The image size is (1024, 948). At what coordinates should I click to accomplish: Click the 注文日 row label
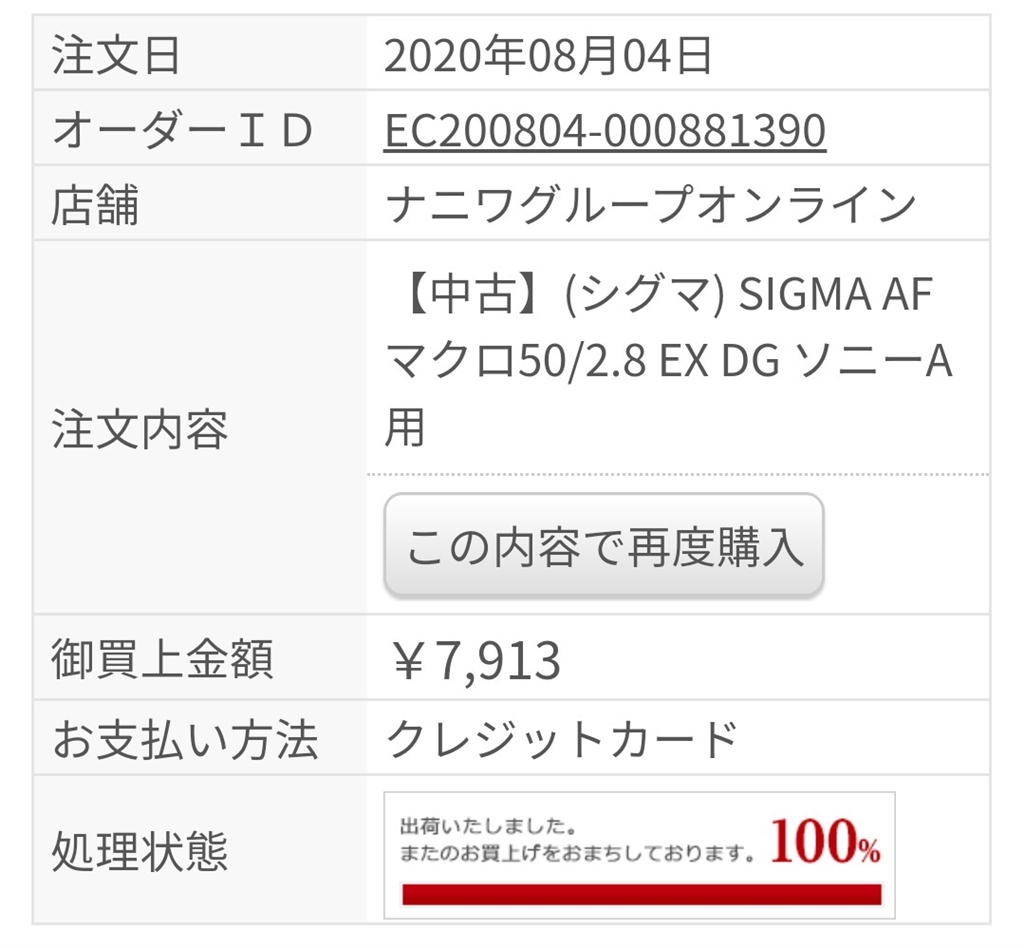(116, 56)
